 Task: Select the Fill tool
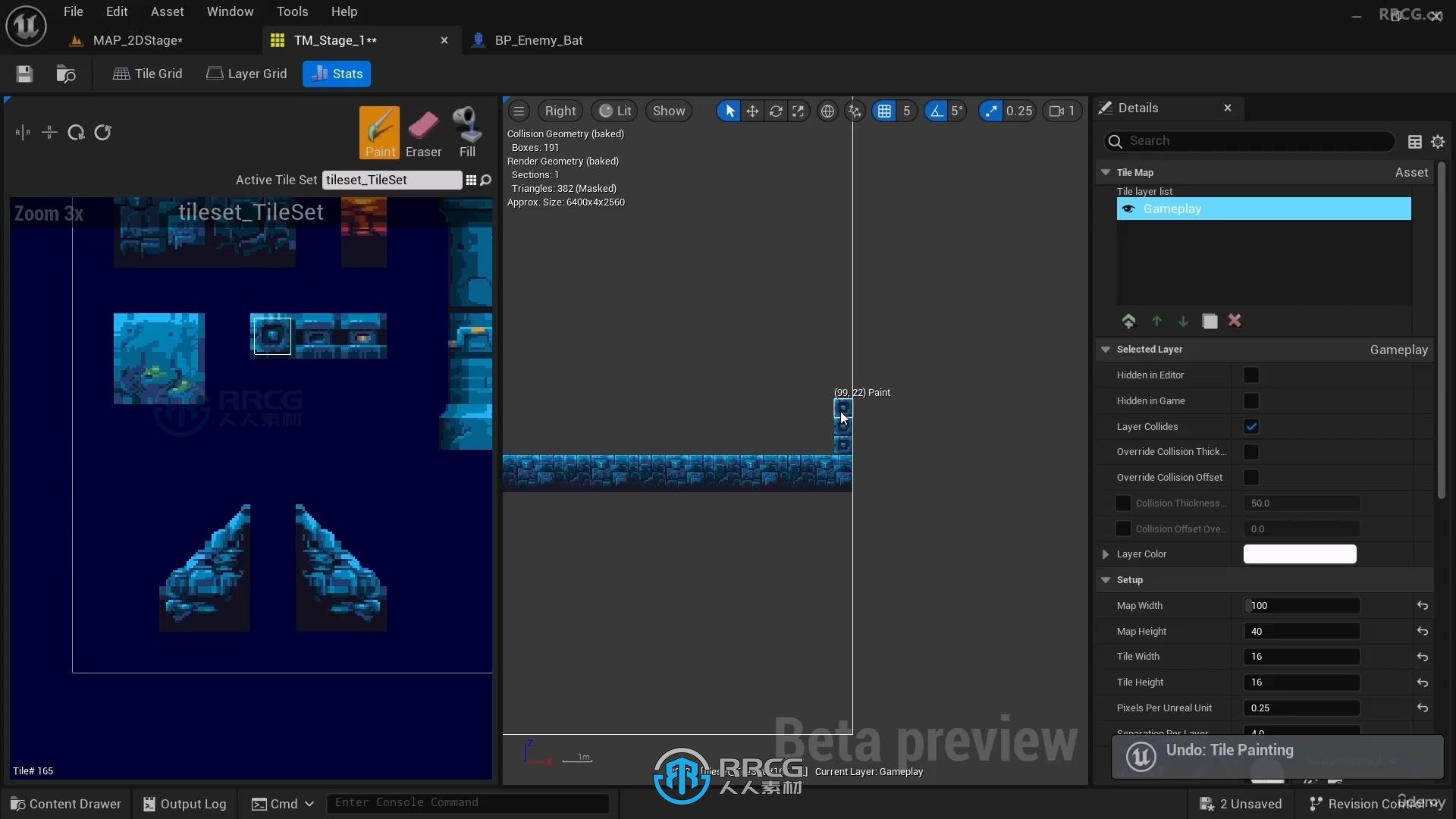click(467, 131)
